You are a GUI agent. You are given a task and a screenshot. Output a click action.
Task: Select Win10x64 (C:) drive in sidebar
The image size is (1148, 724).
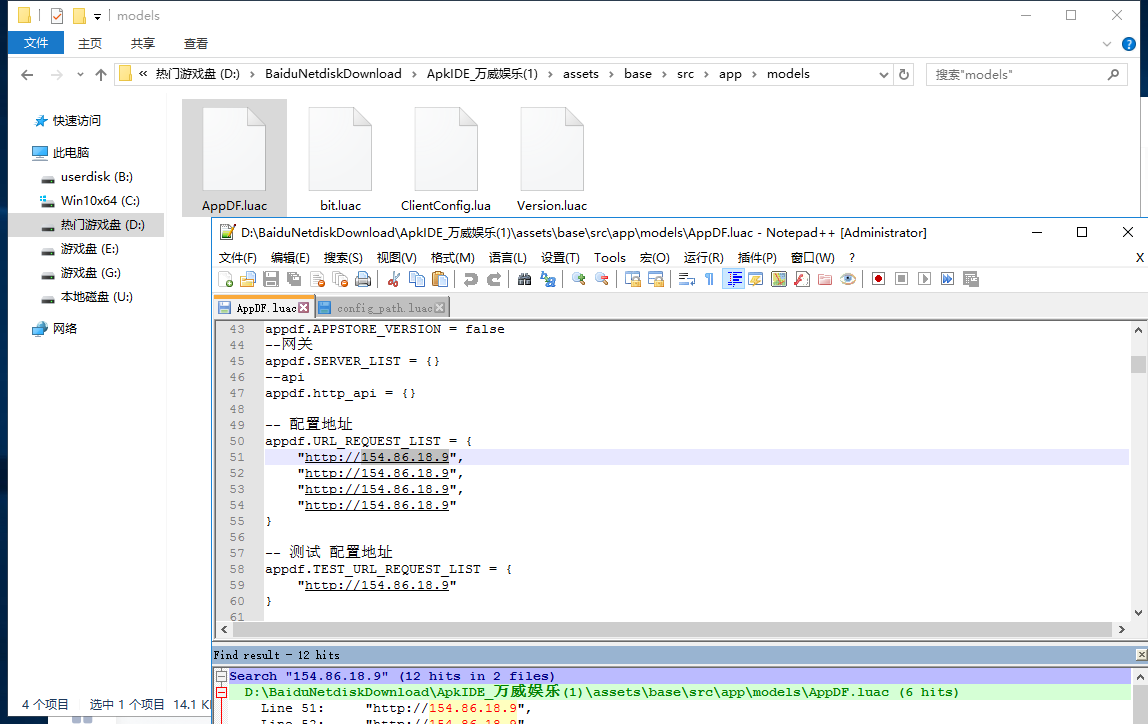pos(100,201)
